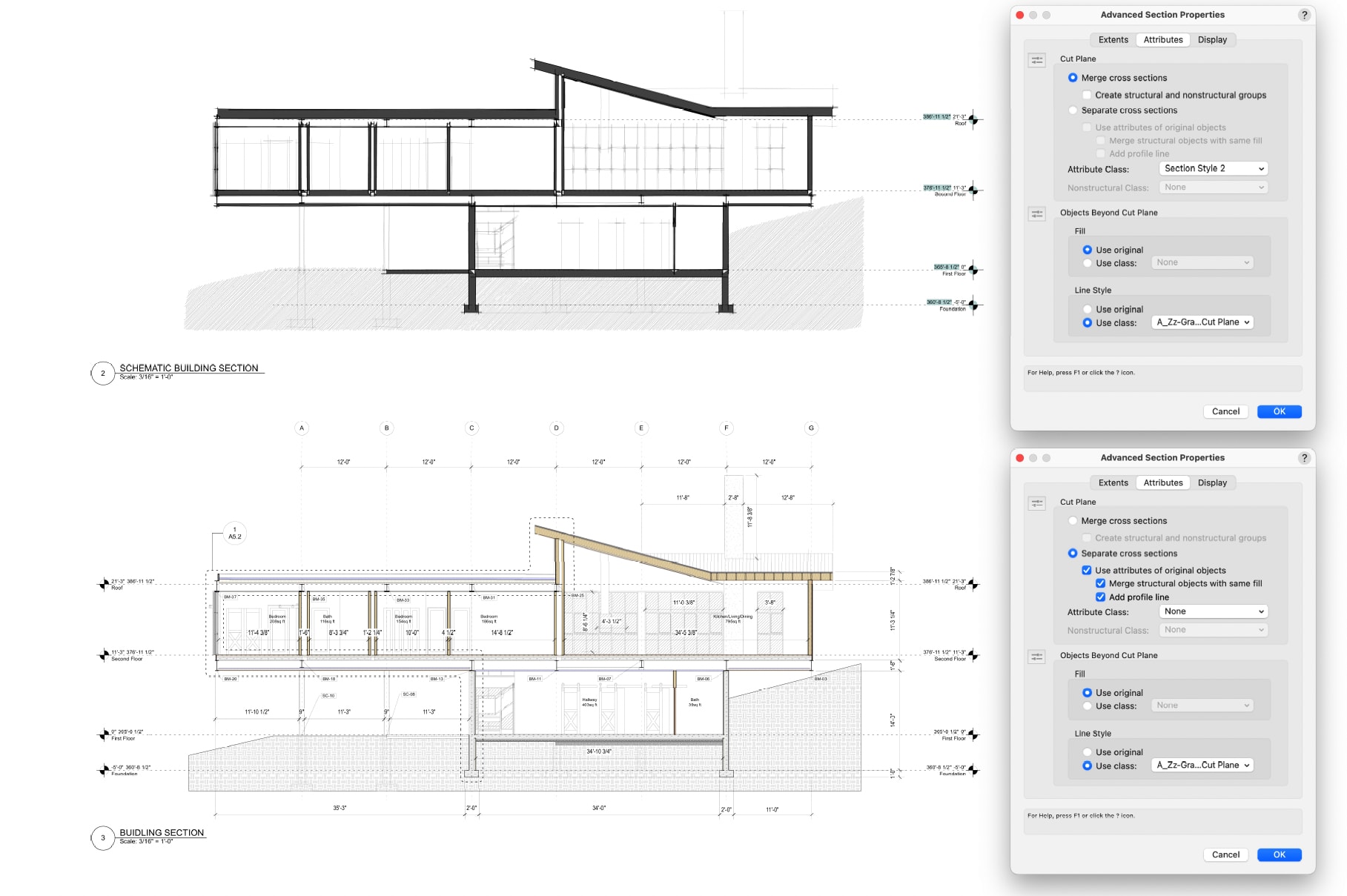Switch to Extents tab in upper dialog
Screen dimensions: 1347x896
coord(1113,40)
